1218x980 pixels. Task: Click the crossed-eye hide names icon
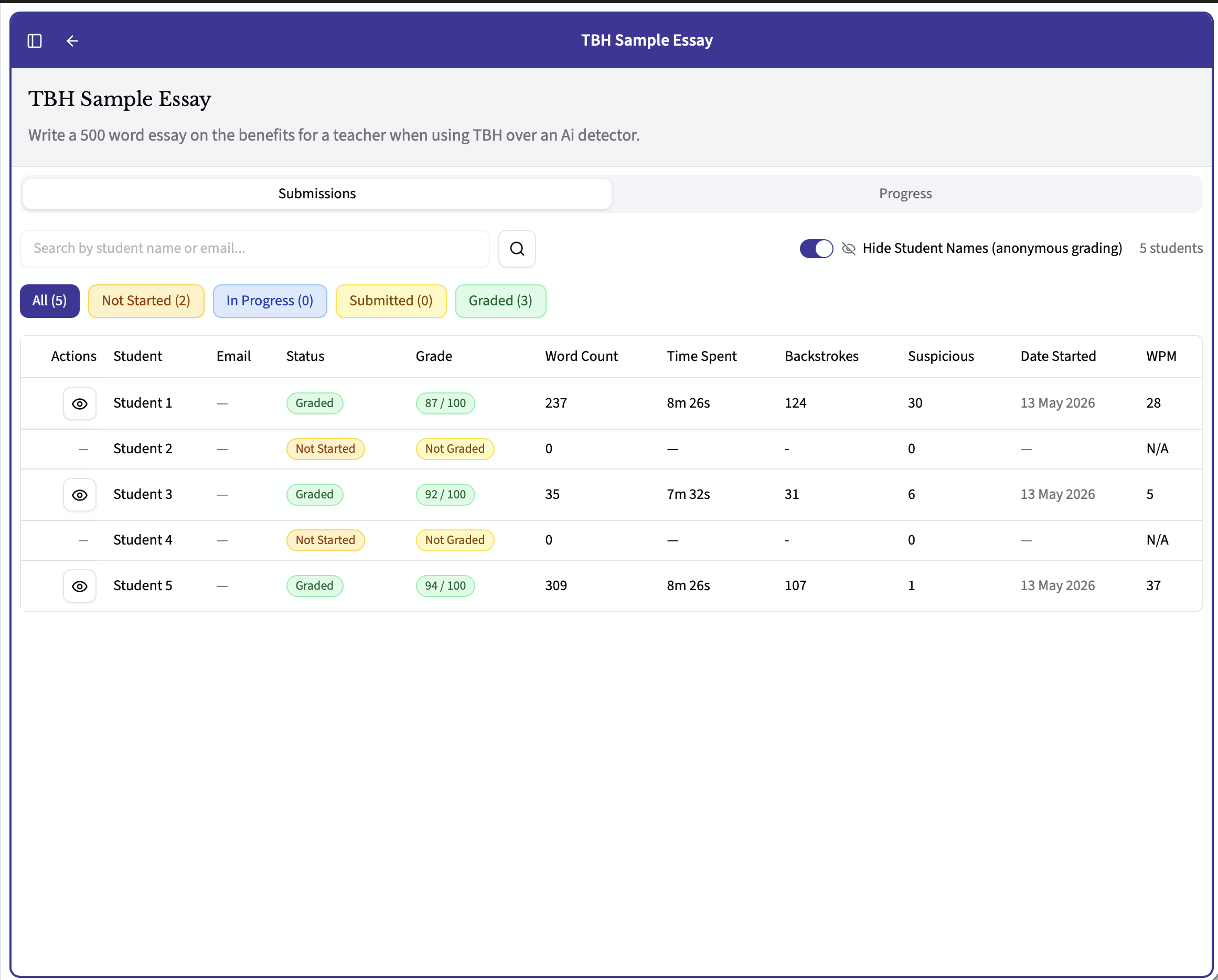849,249
